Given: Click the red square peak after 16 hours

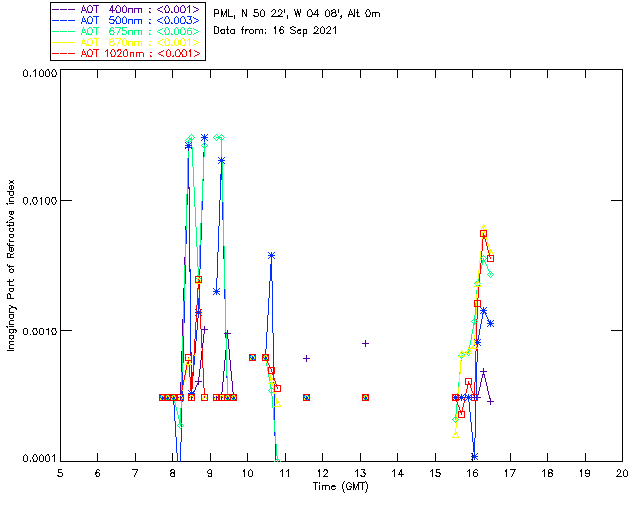Looking at the screenshot, I should 484,234.
